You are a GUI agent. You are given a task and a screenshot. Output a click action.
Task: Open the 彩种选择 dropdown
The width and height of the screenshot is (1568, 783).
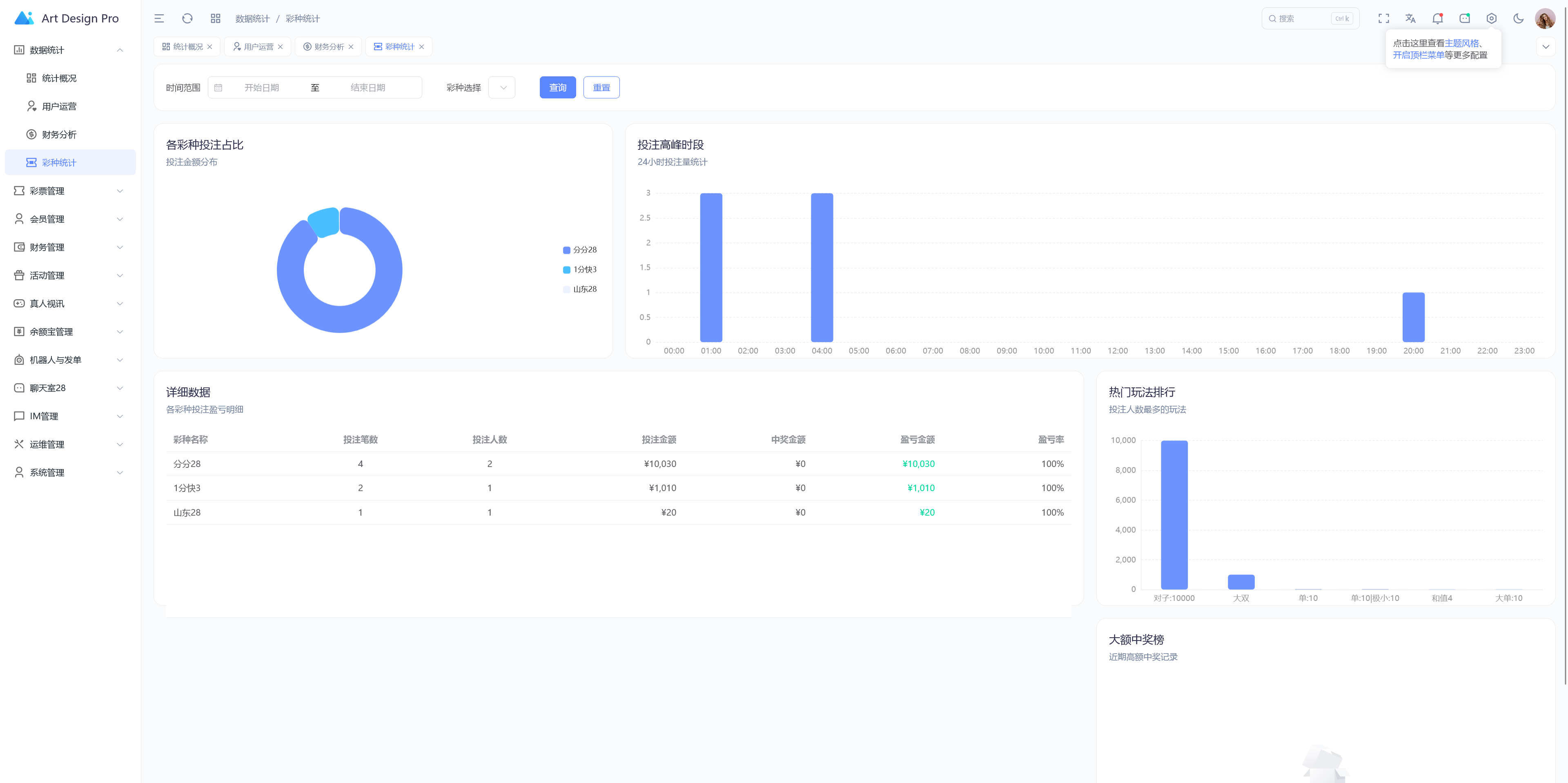click(502, 88)
